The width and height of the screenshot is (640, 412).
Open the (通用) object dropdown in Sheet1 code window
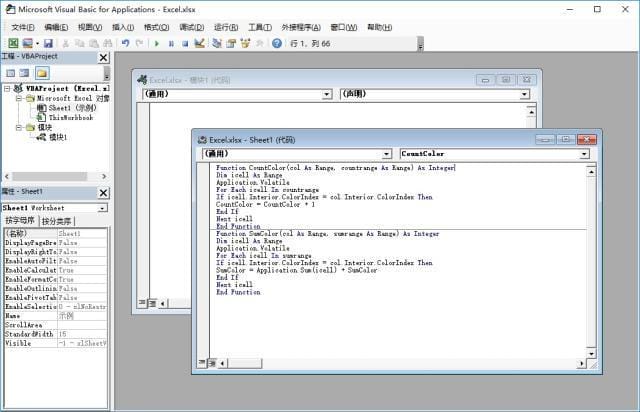(385, 154)
